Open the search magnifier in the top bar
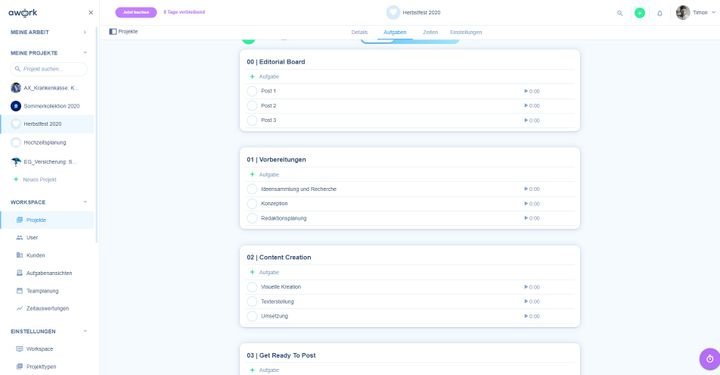The width and height of the screenshot is (720, 375). pos(619,13)
